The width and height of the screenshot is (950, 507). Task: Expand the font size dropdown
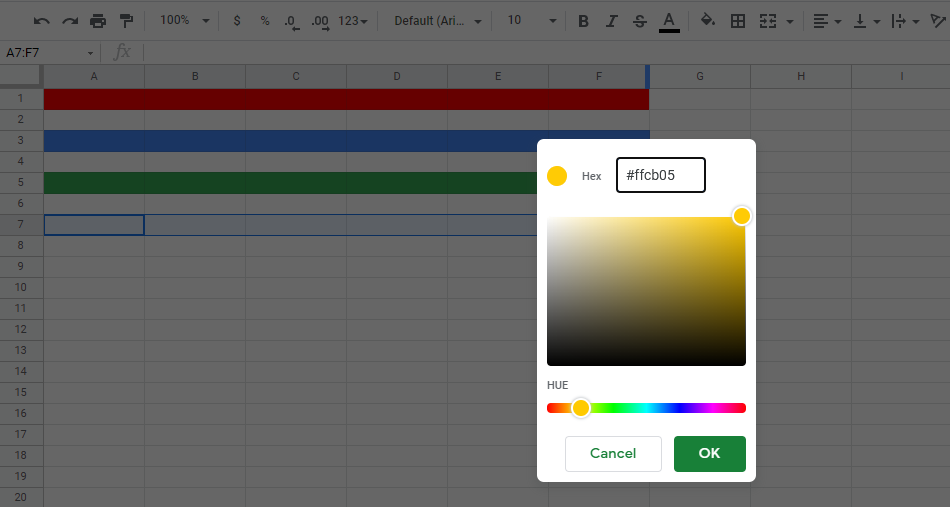(531, 21)
